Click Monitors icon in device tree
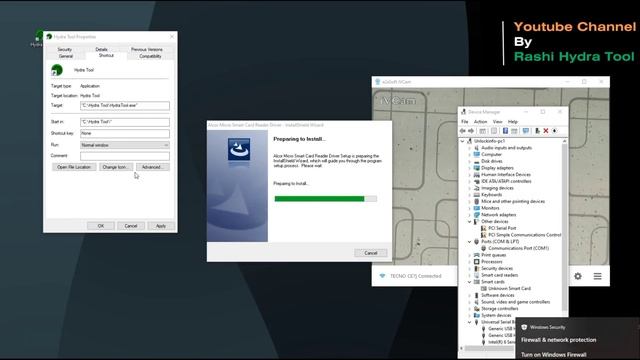This screenshot has height=360, width=640. pyautogui.click(x=476, y=208)
